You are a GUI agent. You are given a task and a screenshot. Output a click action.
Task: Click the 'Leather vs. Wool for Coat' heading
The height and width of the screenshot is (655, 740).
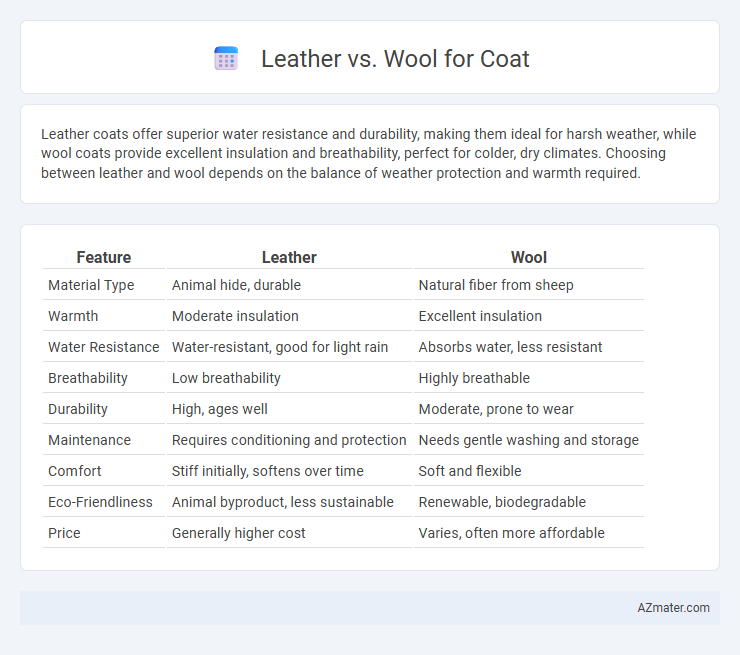[x=395, y=59]
